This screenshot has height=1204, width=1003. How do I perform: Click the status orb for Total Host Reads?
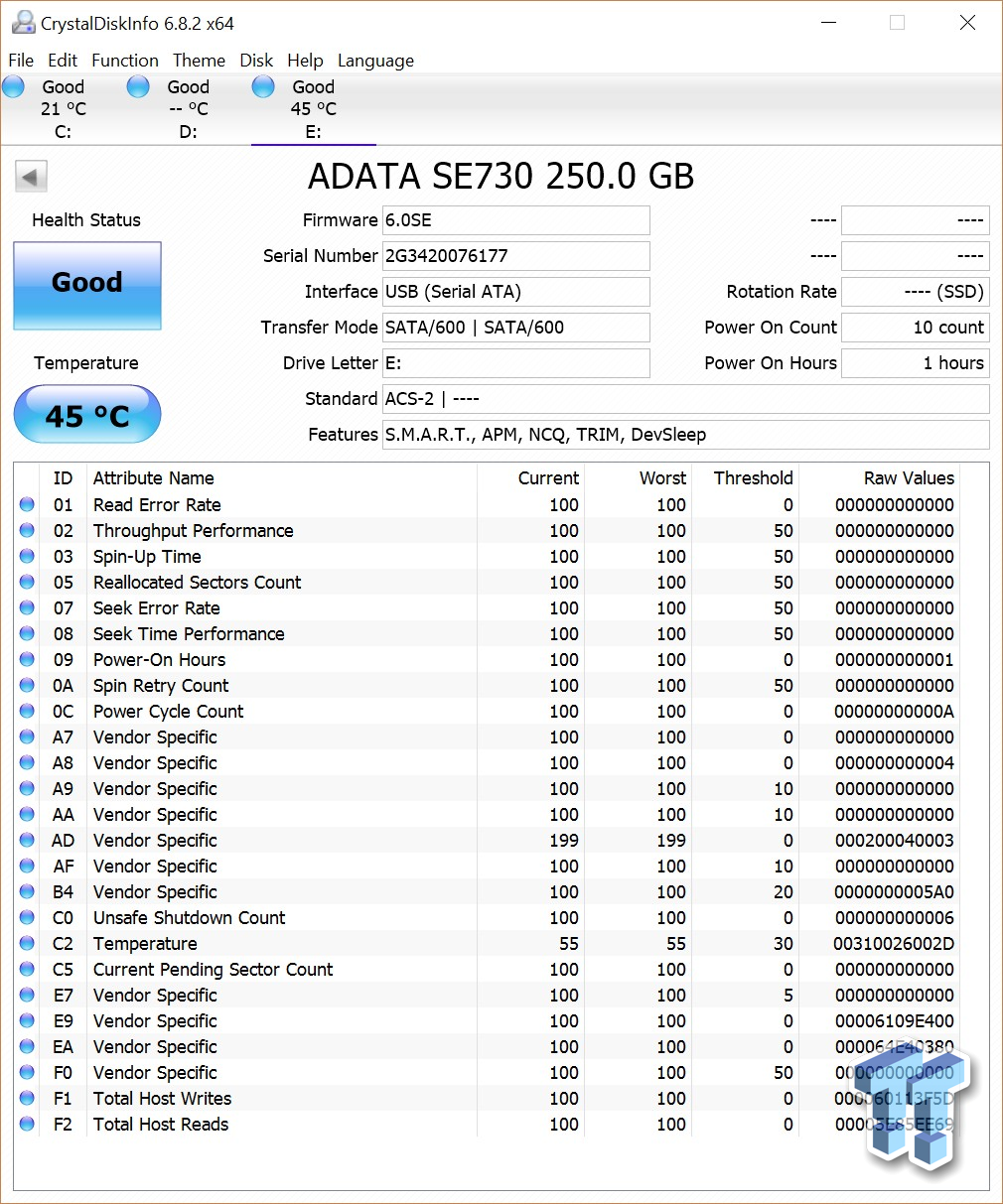27,1125
